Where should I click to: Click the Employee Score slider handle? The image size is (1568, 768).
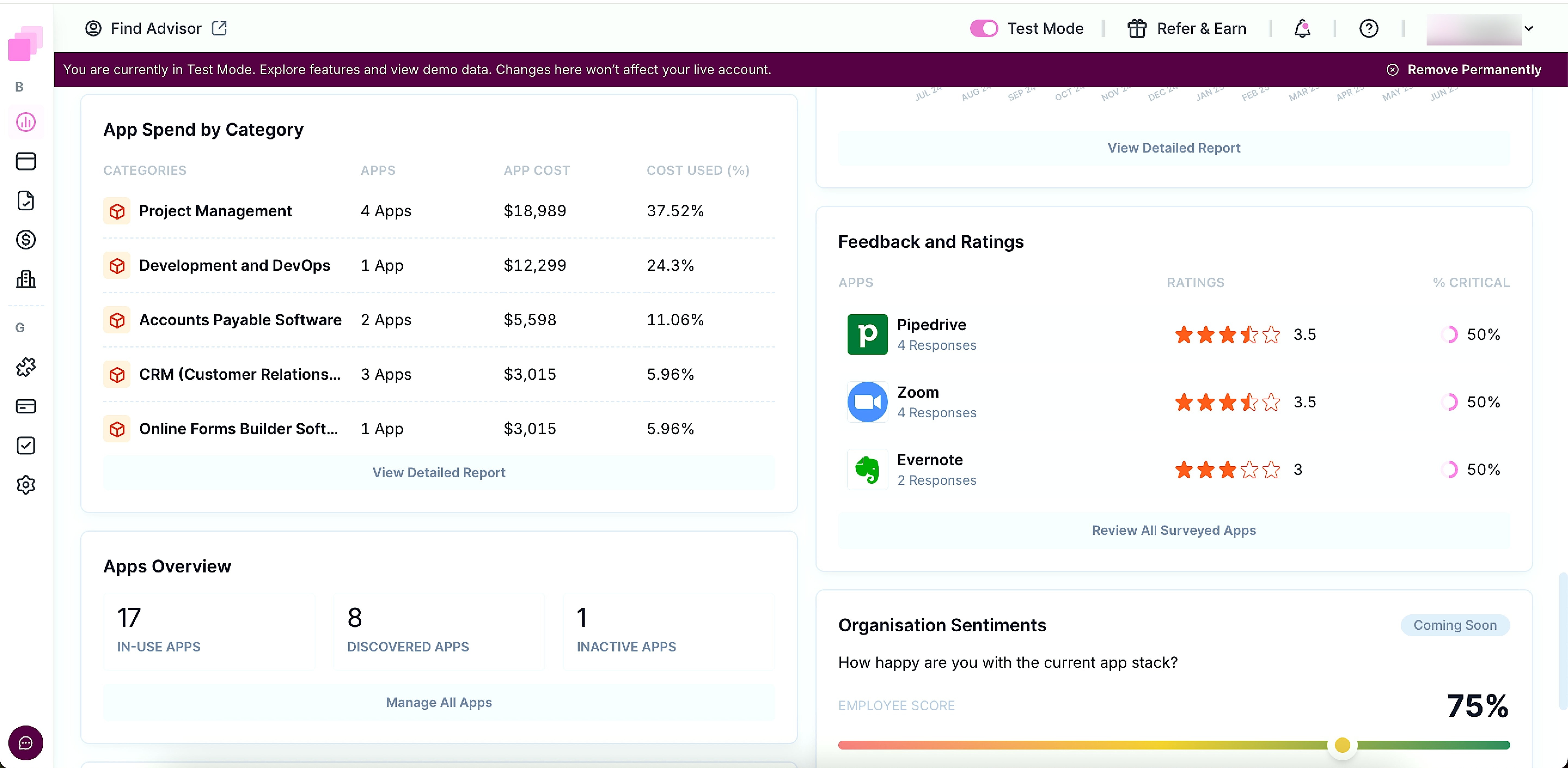click(x=1342, y=745)
